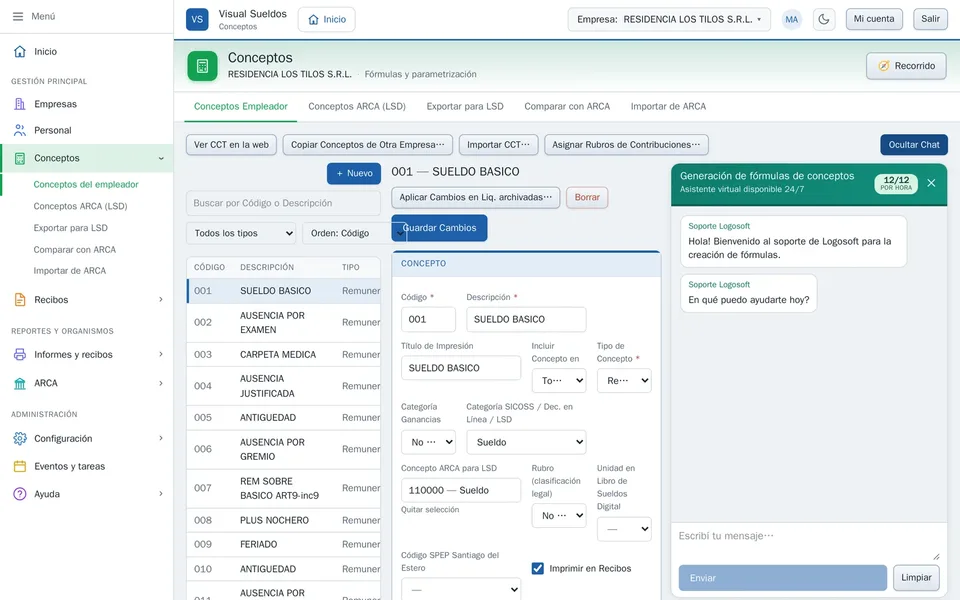Image resolution: width=960 pixels, height=600 pixels.
Task: Switch to Conceptos ARCA (LSD) tab
Action: coord(357,107)
